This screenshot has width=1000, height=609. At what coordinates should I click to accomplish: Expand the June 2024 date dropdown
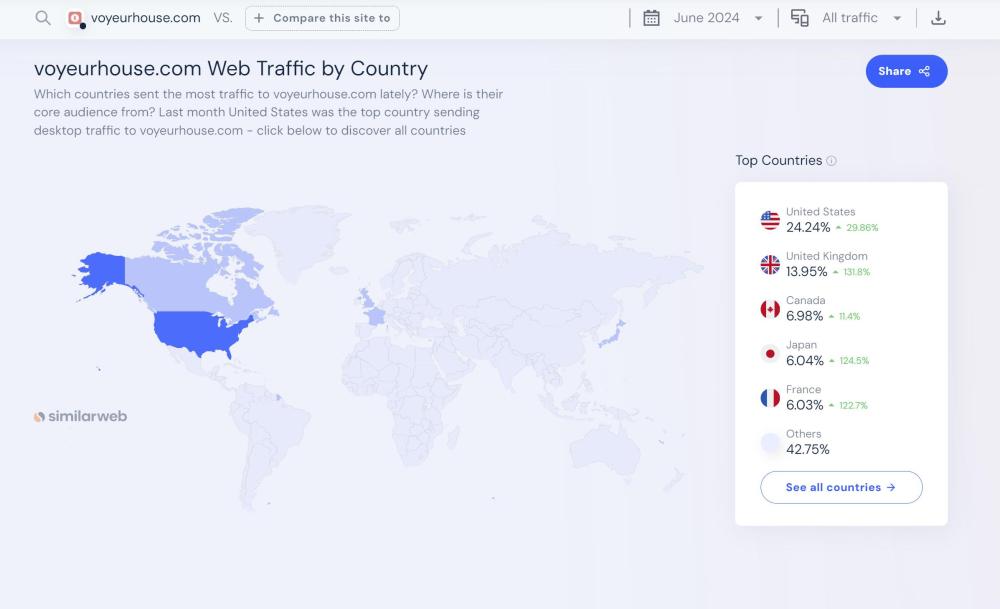758,18
